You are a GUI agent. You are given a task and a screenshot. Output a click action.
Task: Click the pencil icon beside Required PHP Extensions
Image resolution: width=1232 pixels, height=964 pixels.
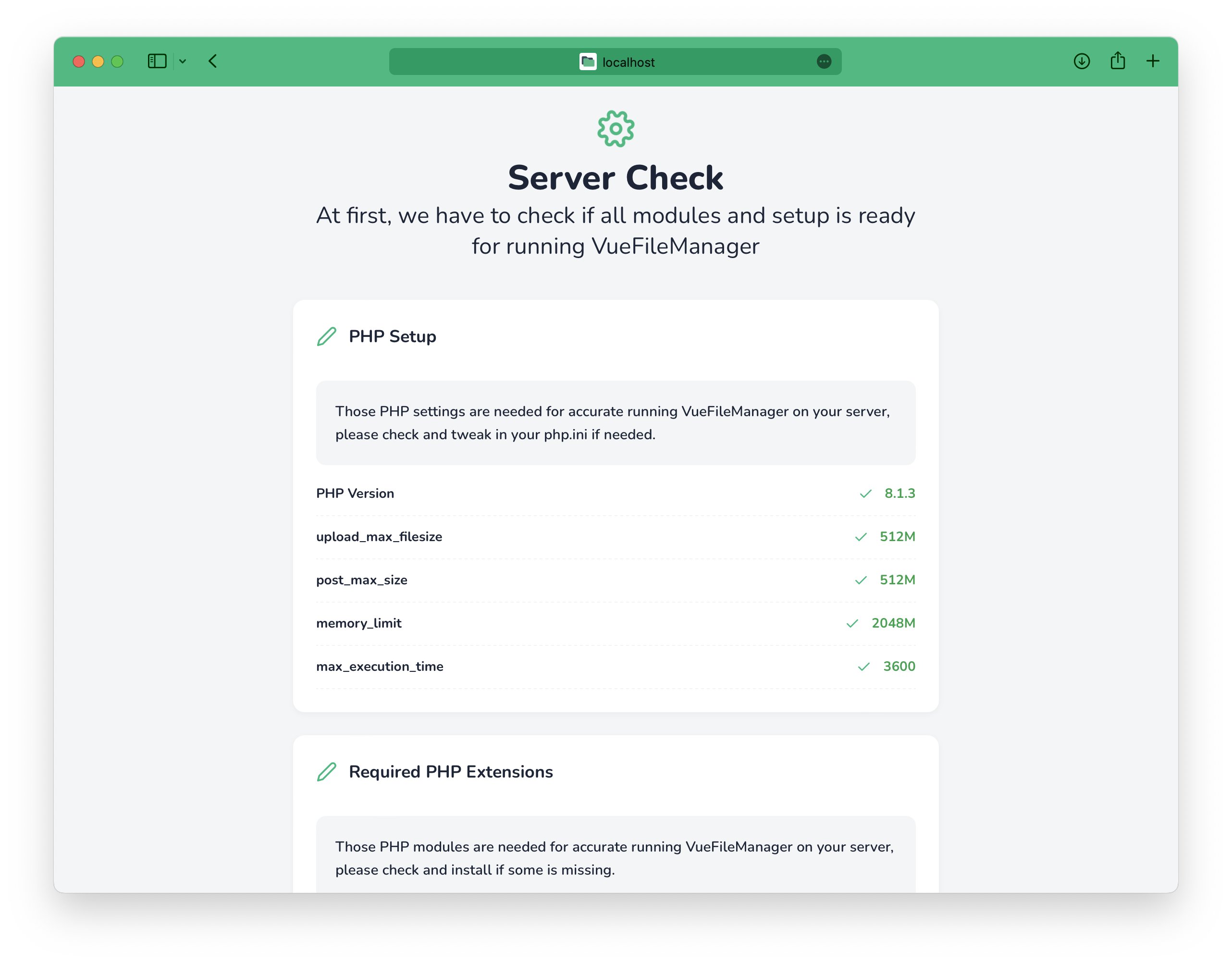pos(326,772)
